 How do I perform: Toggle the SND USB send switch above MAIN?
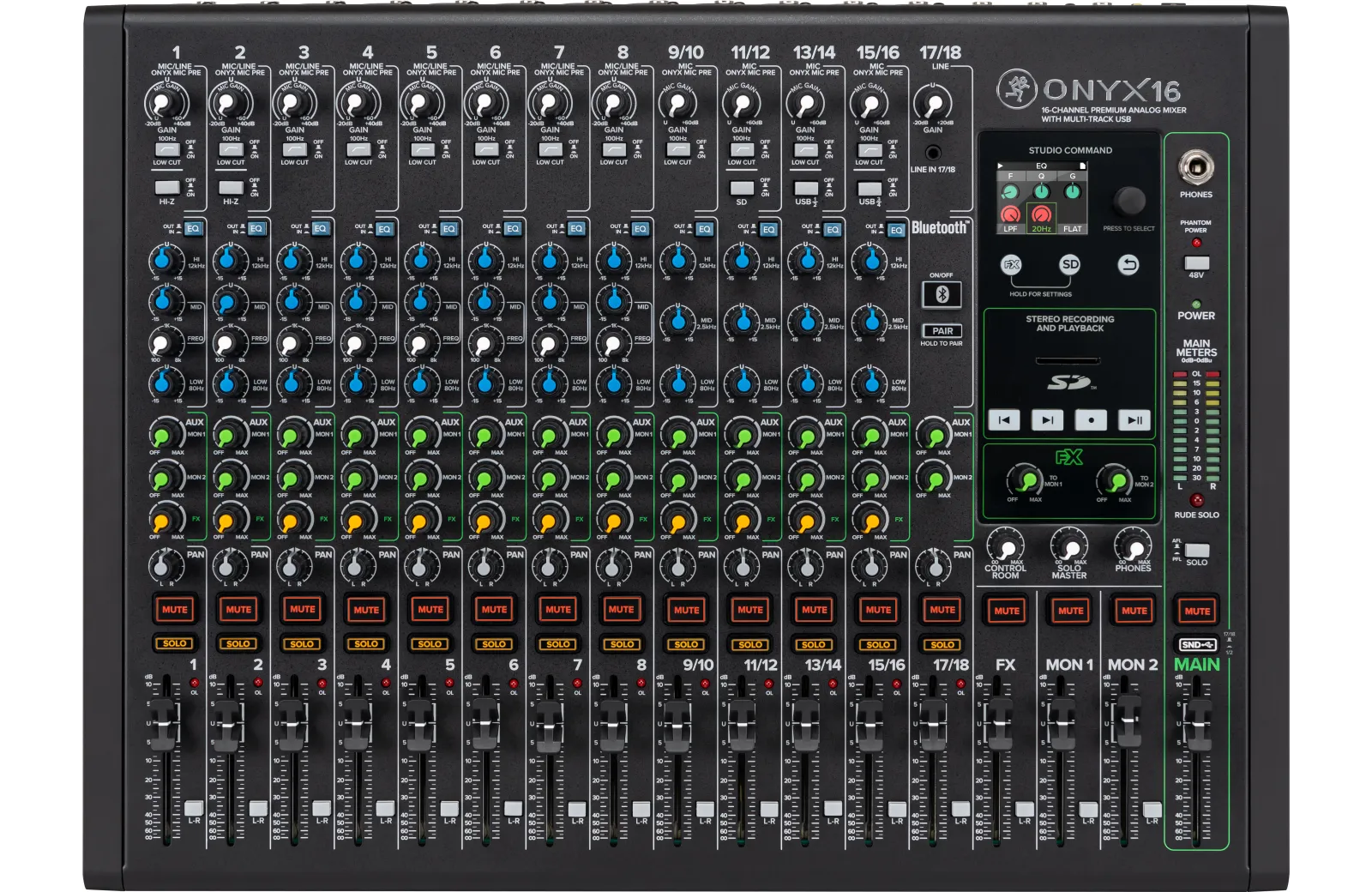[x=1197, y=644]
